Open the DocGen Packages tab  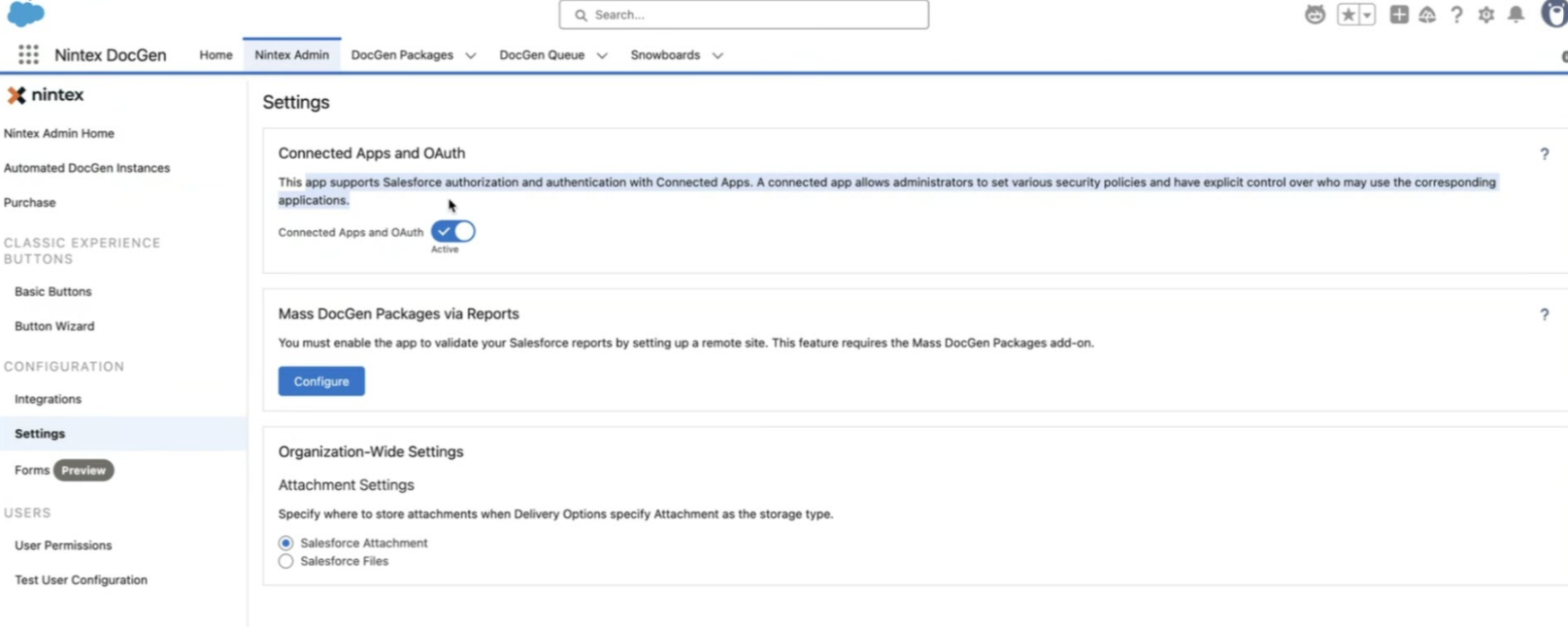[402, 55]
